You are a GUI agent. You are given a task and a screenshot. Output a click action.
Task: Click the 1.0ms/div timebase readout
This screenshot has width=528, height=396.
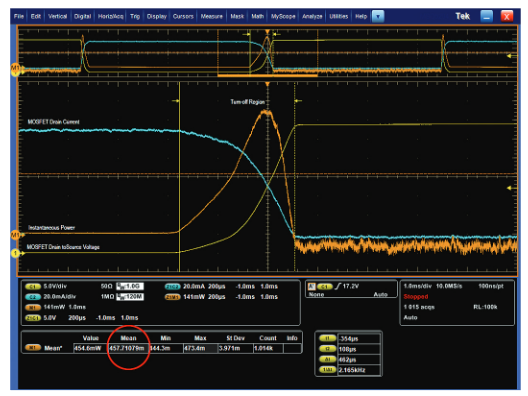coord(418,287)
